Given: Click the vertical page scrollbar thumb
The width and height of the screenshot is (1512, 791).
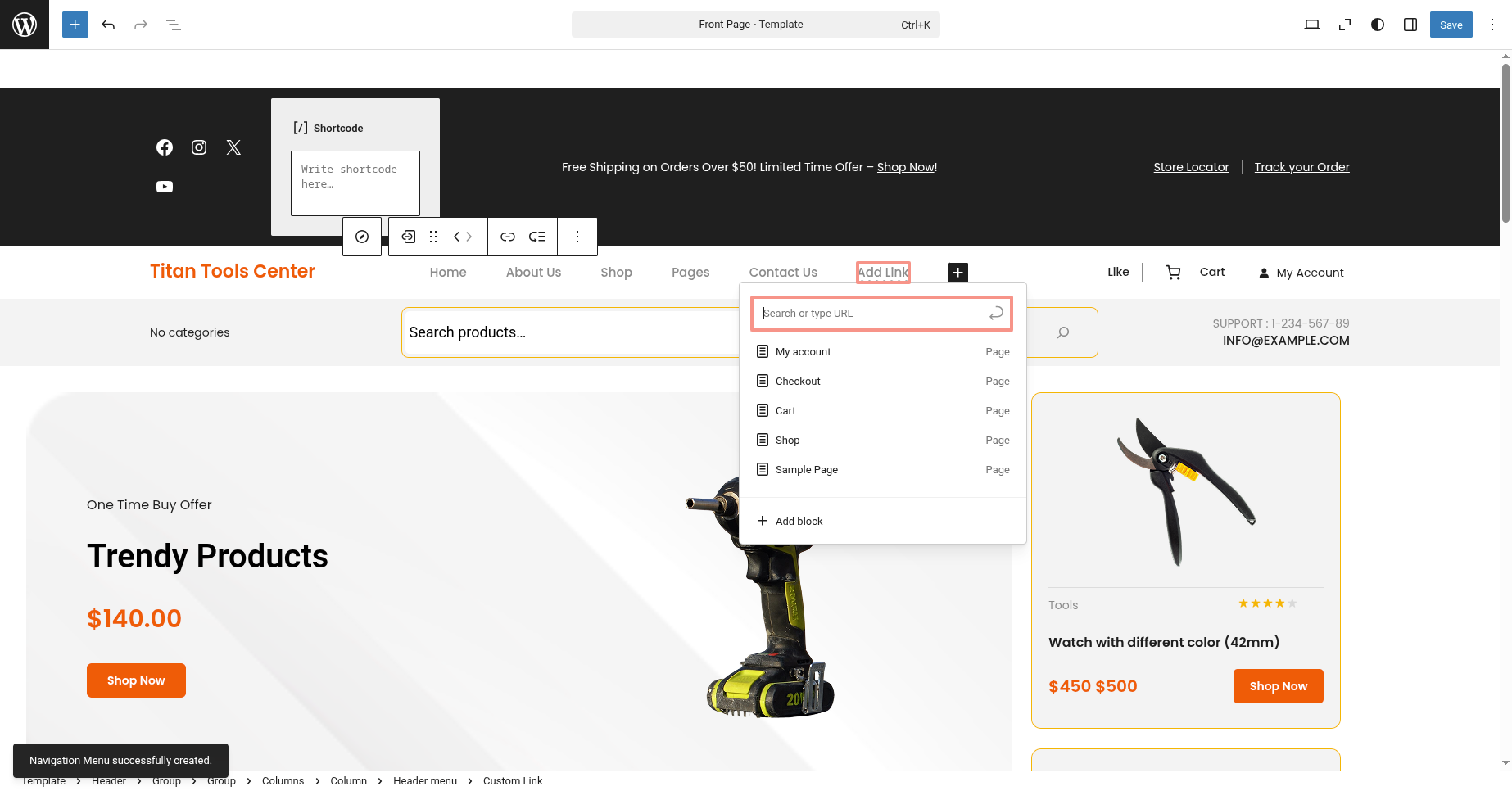Looking at the screenshot, I should click(x=1505, y=143).
